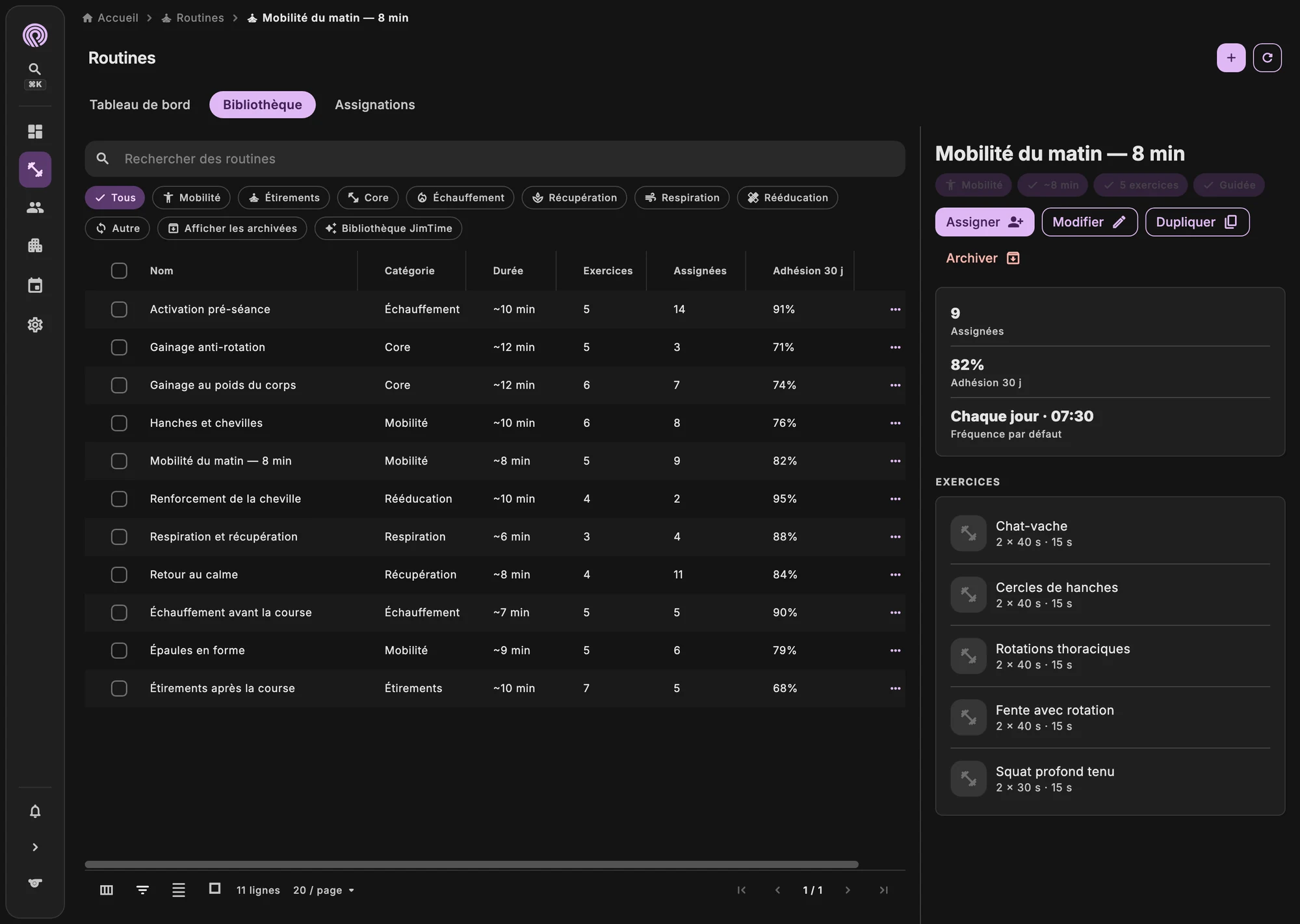1300x924 pixels.
Task: Filter by the Échauffement category chip
Action: (460, 198)
